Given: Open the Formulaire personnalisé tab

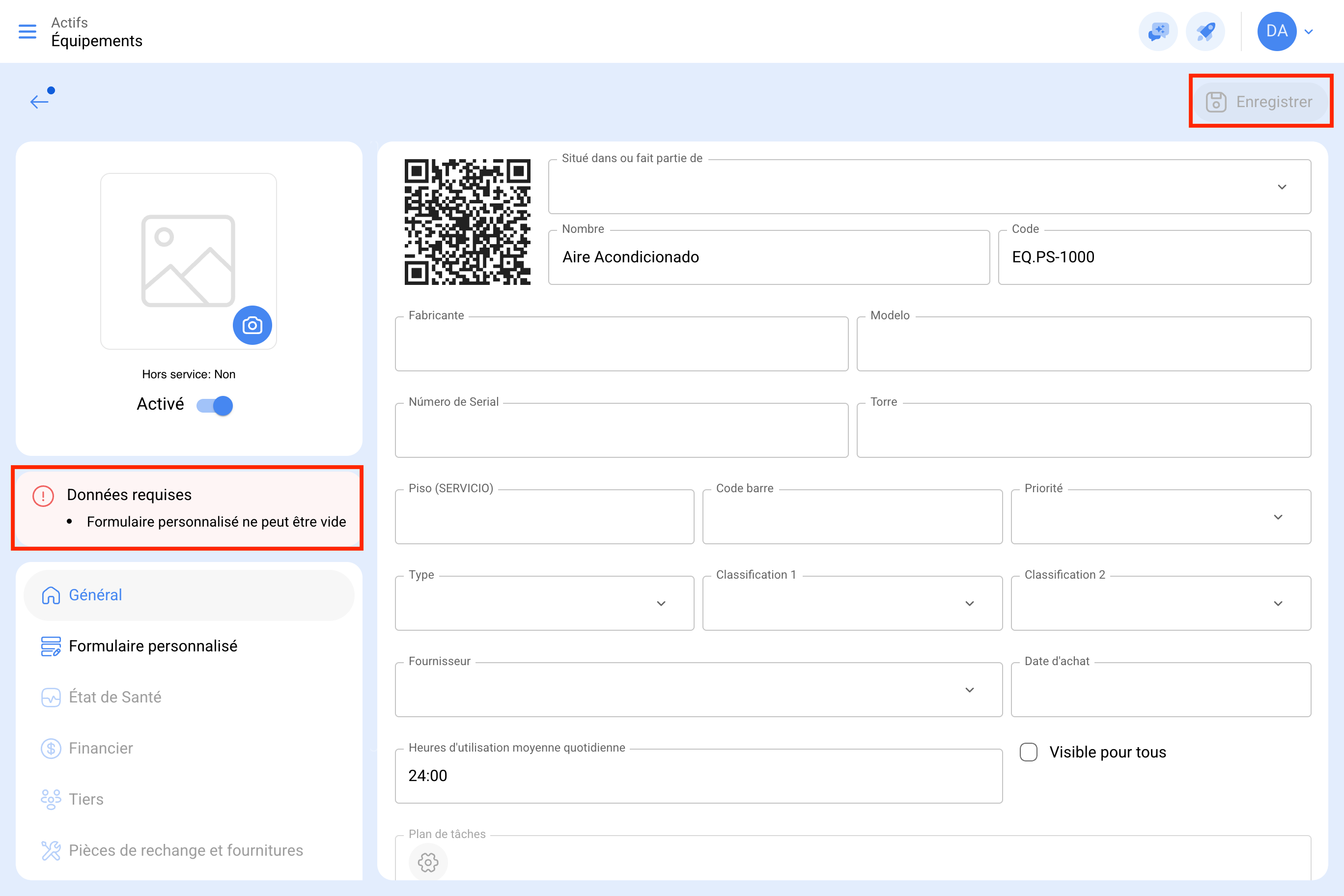Looking at the screenshot, I should click(189, 645).
